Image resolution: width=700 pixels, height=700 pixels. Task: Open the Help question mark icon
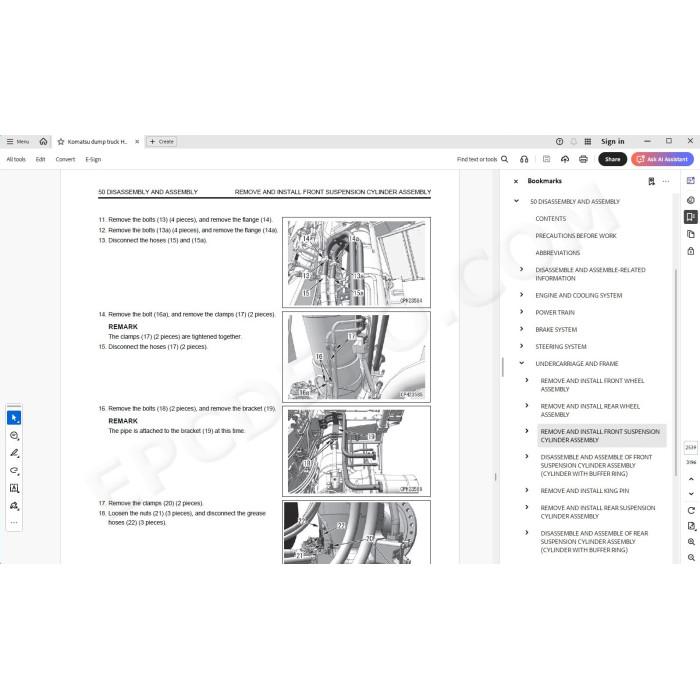559,142
